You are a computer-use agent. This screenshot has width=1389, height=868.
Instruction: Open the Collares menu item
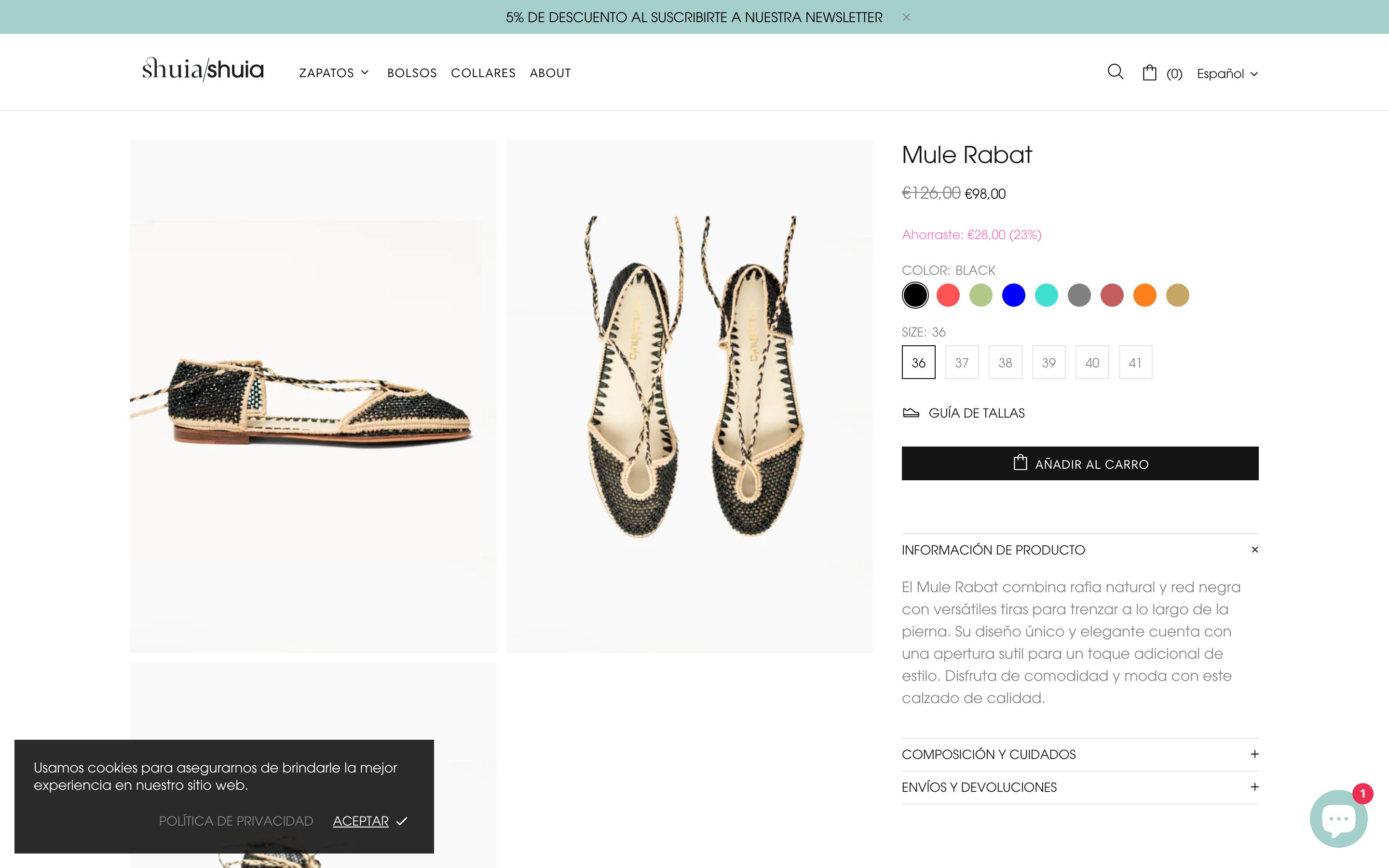coord(483,73)
